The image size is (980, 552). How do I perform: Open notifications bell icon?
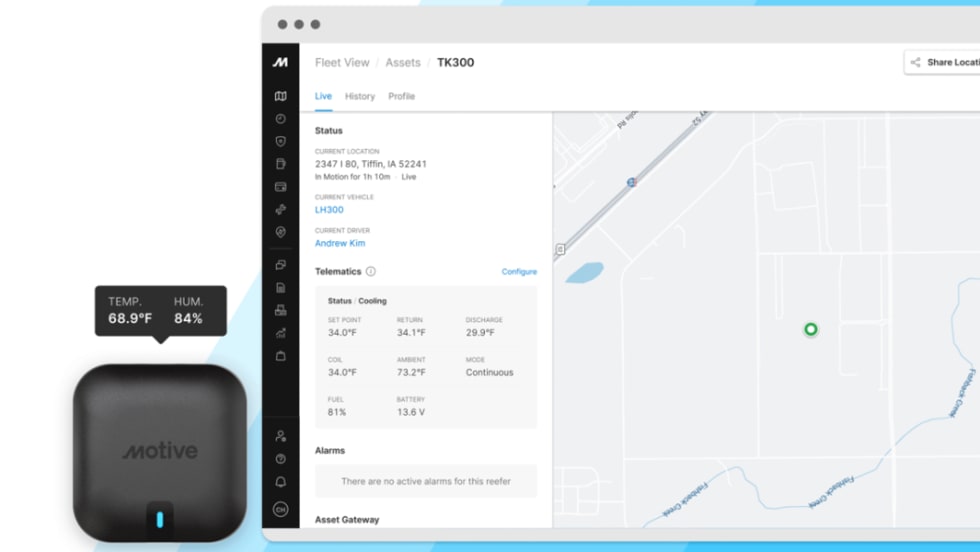click(281, 482)
